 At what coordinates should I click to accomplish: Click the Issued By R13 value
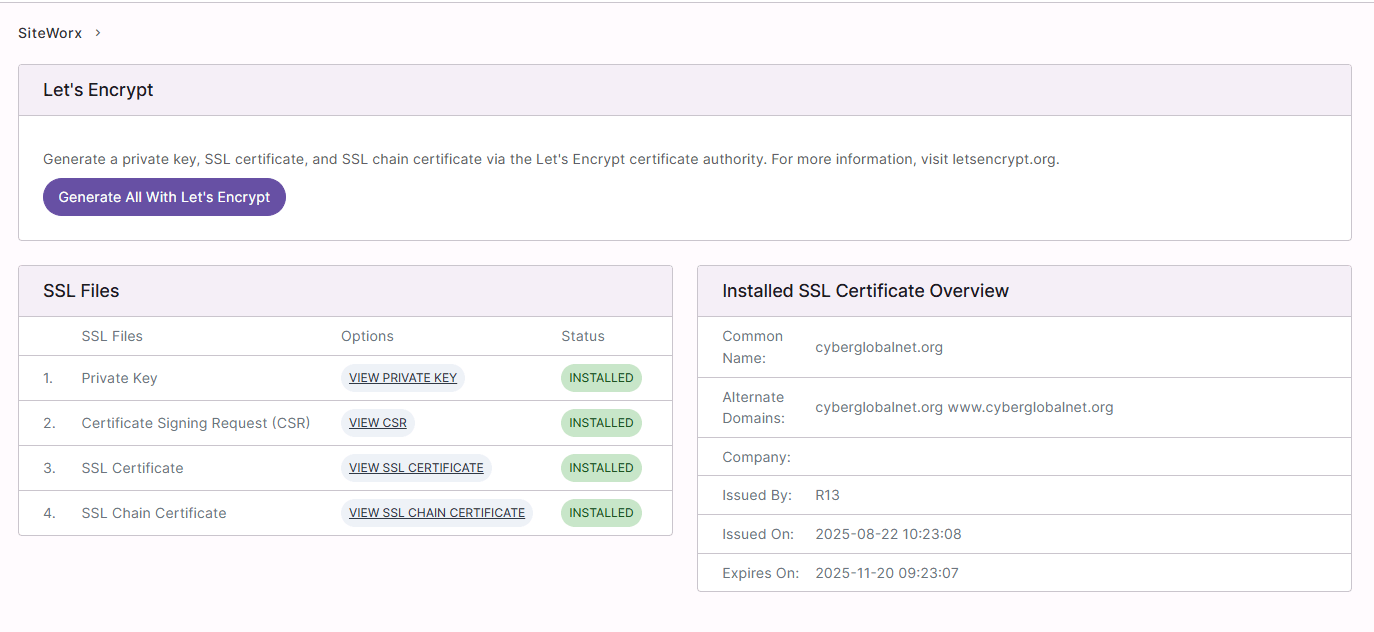pos(828,495)
